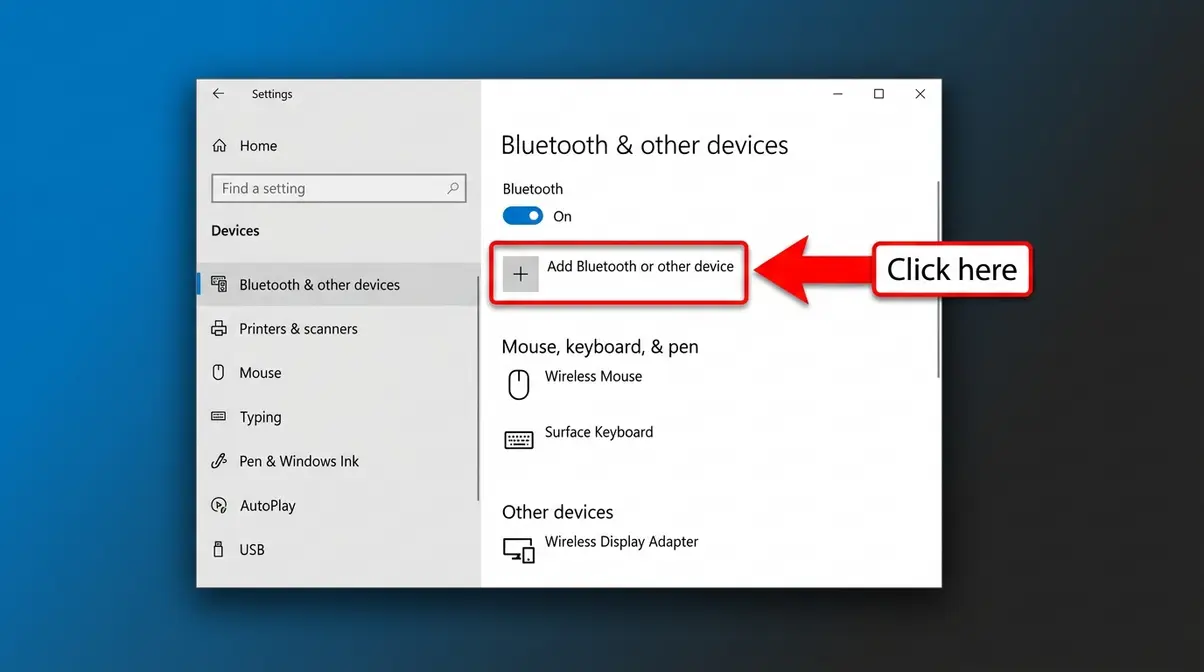This screenshot has width=1204, height=672.
Task: Open the Mouse settings page
Action: click(338, 373)
